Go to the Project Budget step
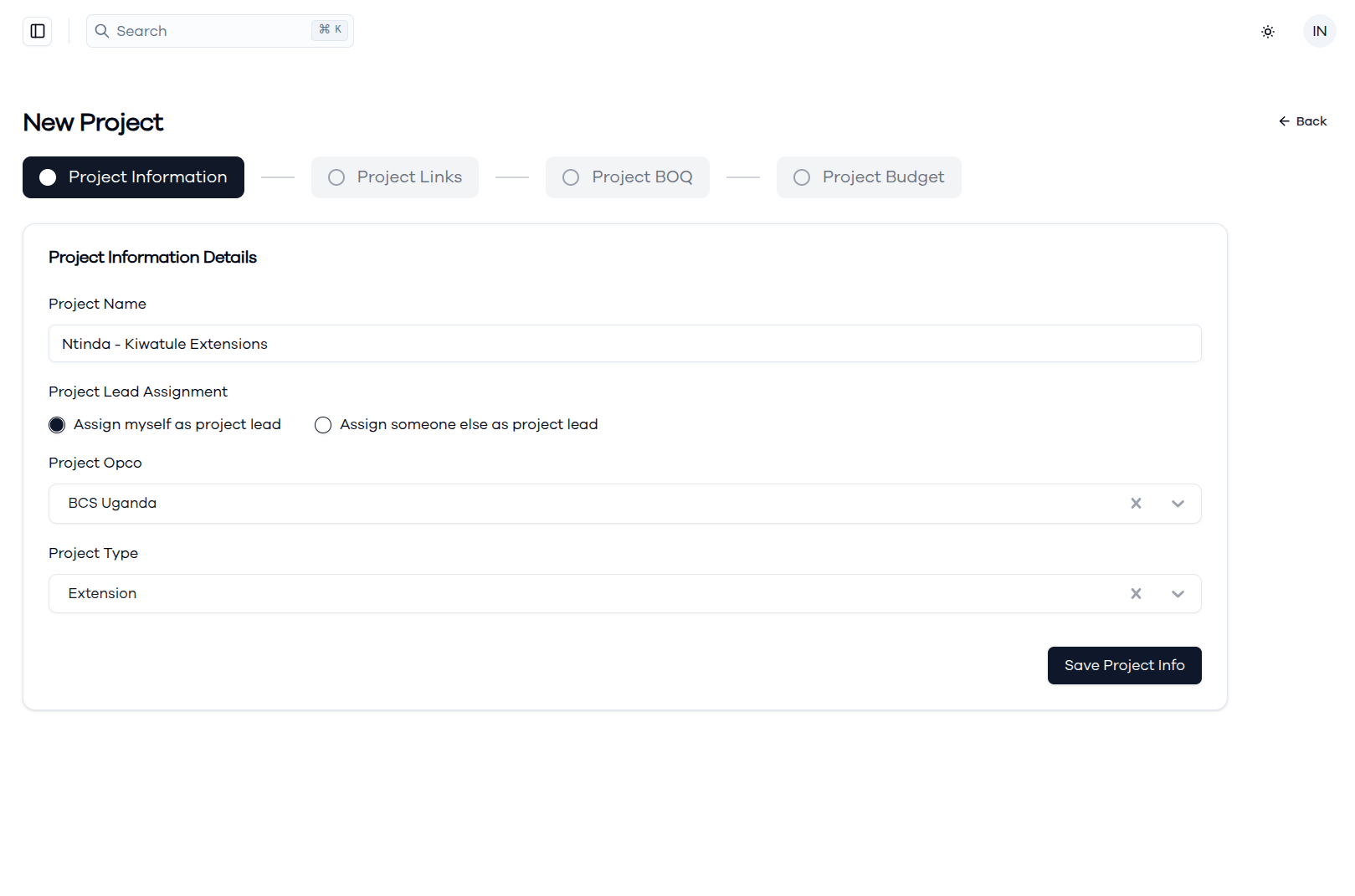Screen dimensions: 1355x896 pyautogui.click(x=869, y=177)
